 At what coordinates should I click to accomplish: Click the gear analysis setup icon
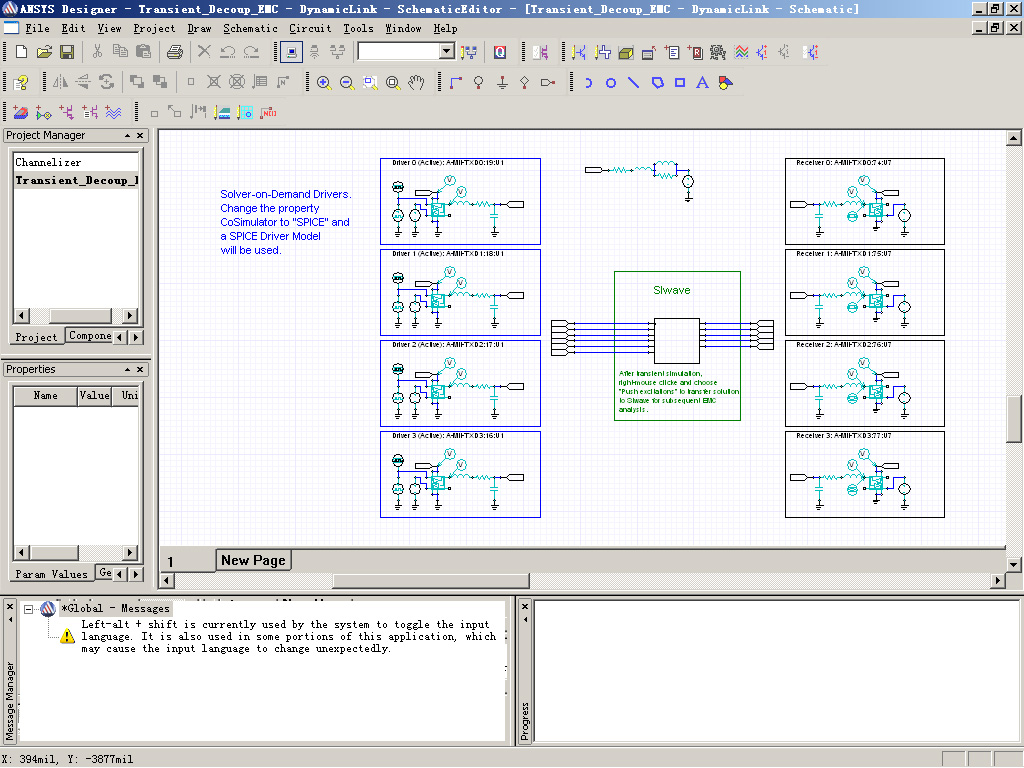pos(718,52)
